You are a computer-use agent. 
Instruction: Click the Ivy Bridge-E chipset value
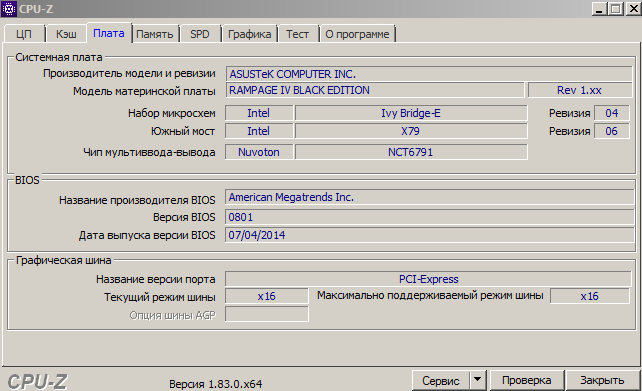pyautogui.click(x=411, y=113)
